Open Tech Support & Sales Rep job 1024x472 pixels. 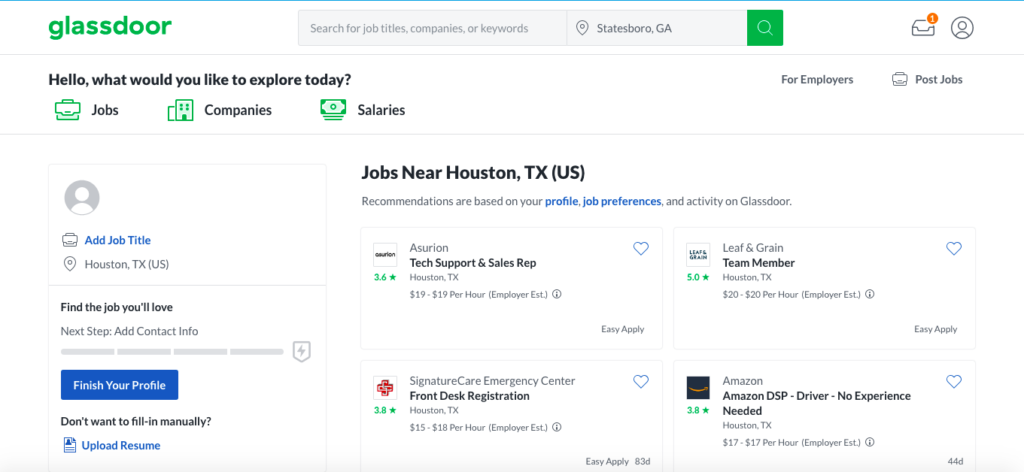pyautogui.click(x=473, y=263)
